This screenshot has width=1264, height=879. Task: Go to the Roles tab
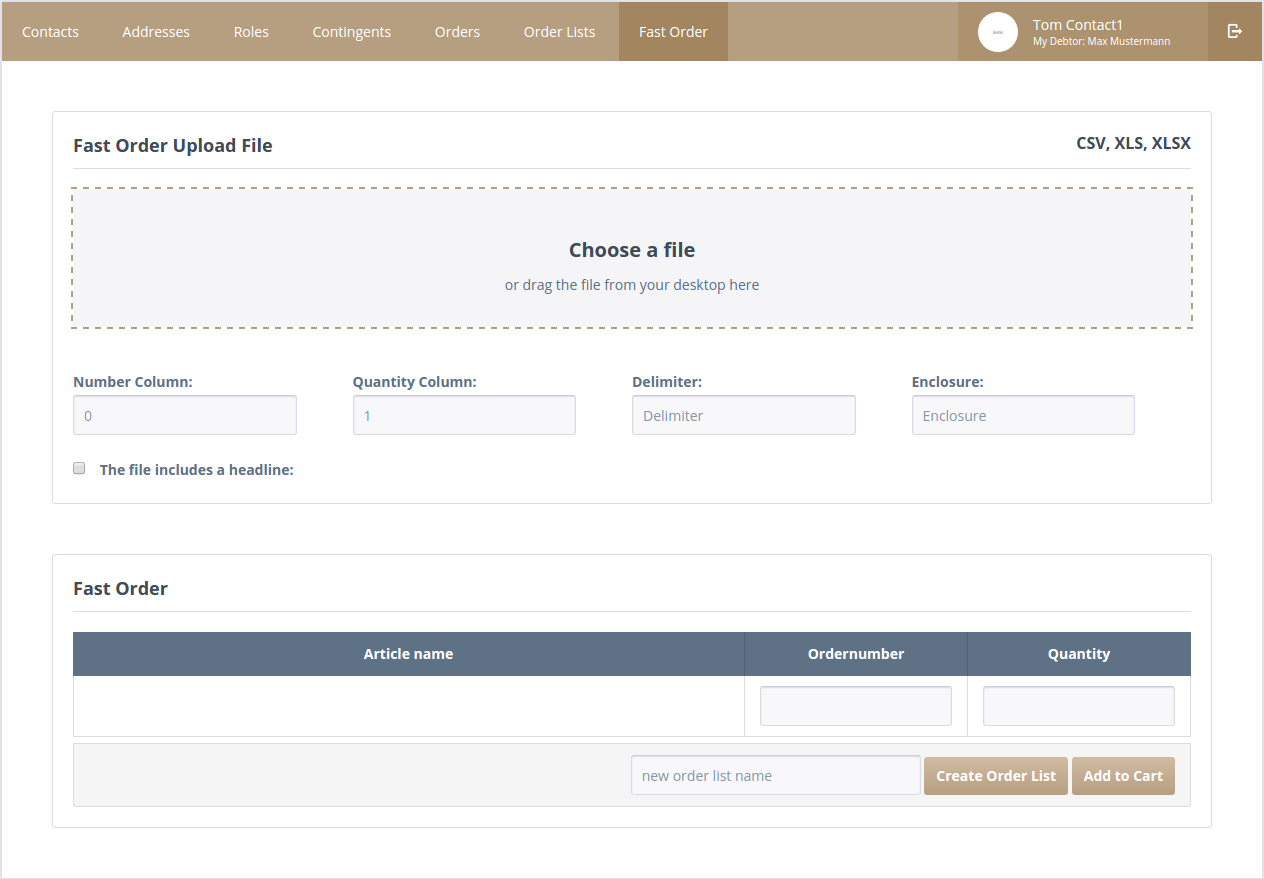tap(251, 32)
